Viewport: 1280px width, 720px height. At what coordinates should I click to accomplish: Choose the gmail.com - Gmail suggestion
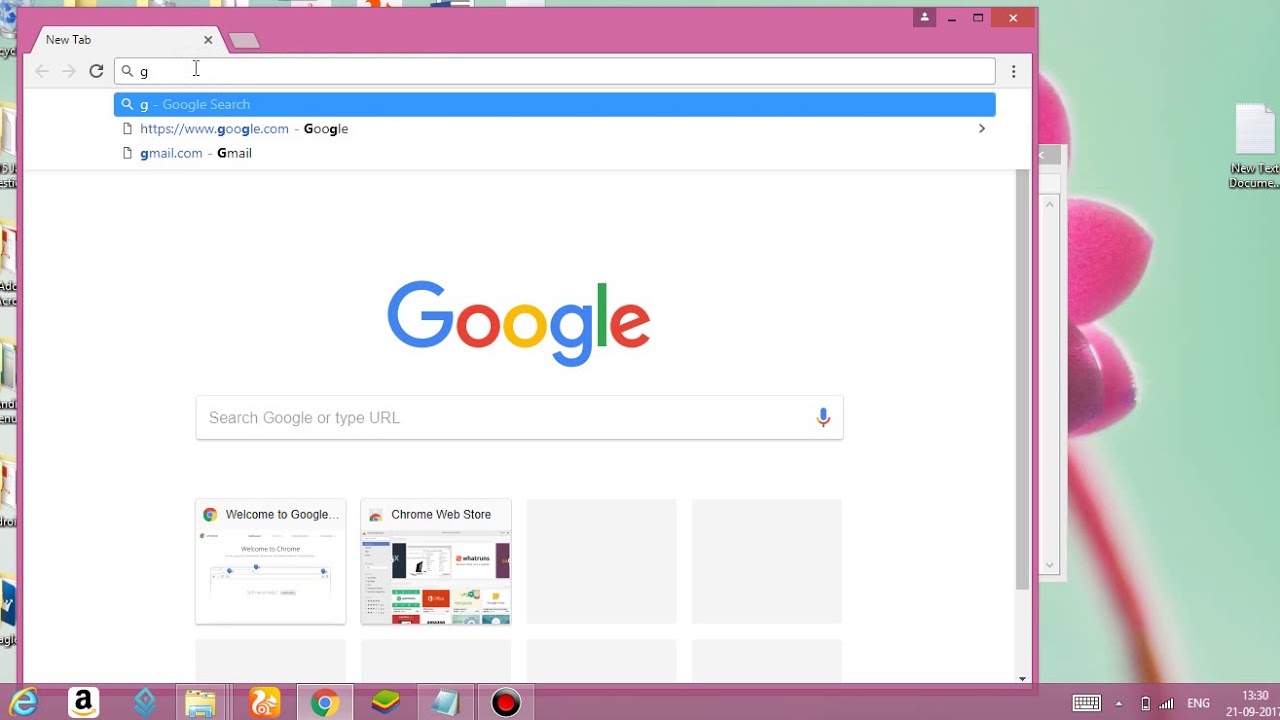click(x=555, y=153)
